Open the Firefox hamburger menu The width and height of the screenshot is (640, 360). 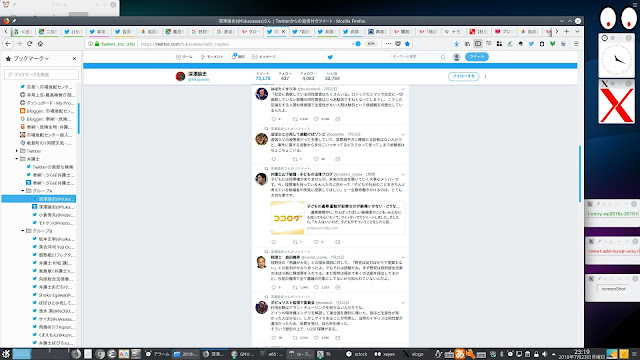click(576, 44)
